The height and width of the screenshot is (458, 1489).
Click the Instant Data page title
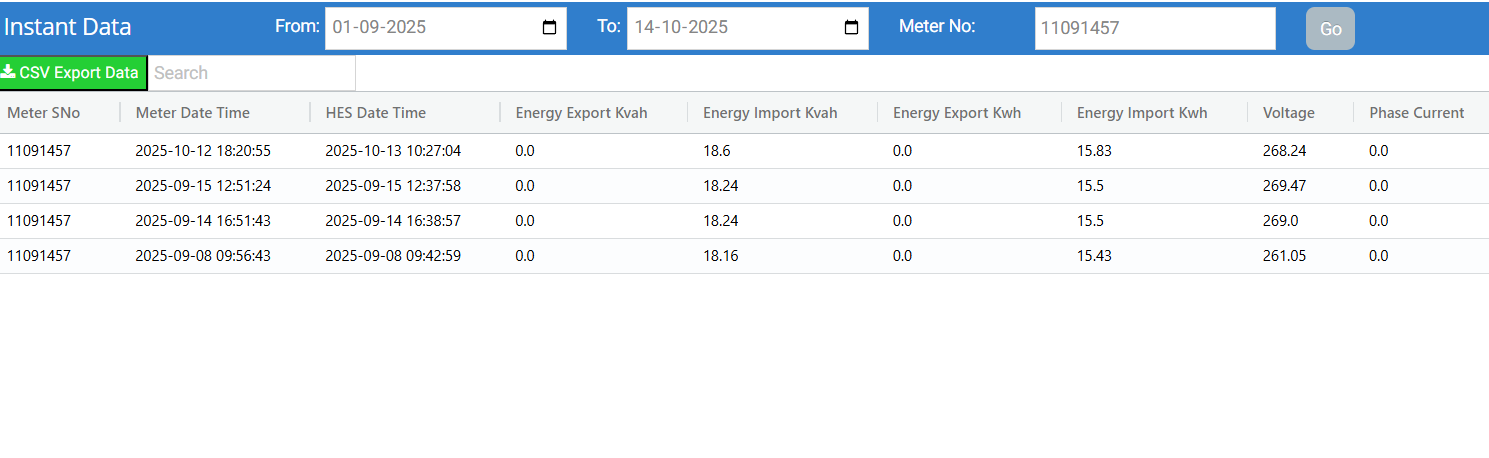pos(68,28)
